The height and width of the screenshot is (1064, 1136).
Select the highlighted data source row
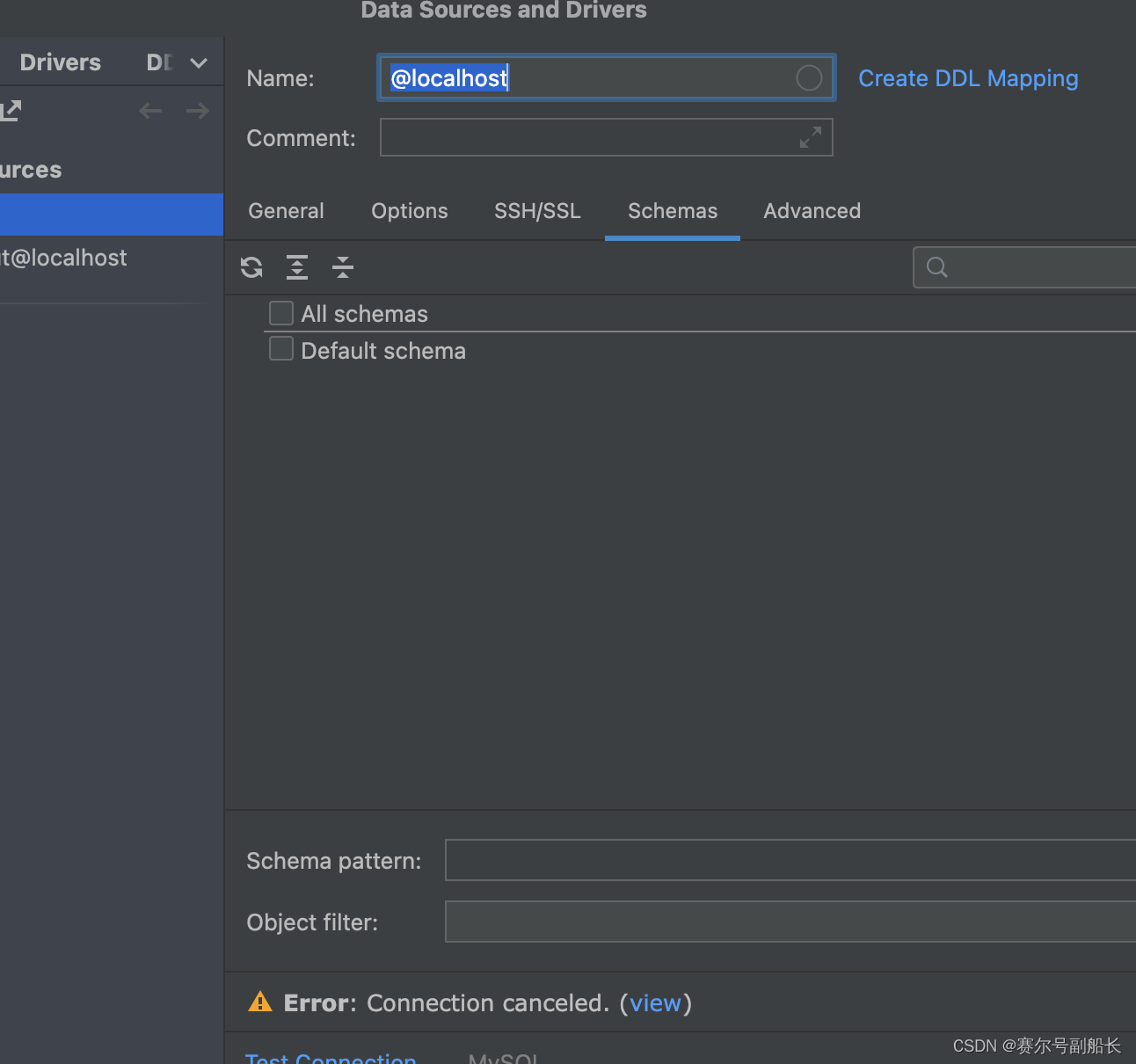[112, 215]
